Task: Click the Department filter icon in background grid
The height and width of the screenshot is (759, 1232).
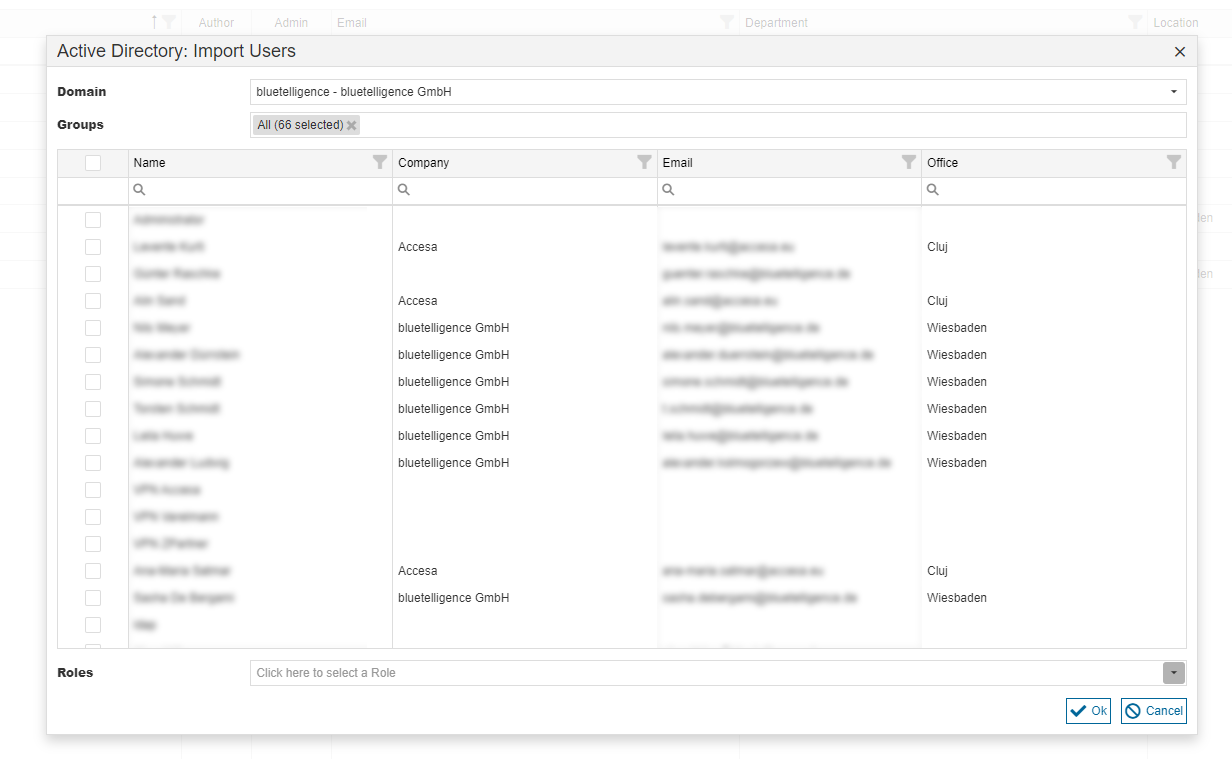Action: pyautogui.click(x=1135, y=22)
